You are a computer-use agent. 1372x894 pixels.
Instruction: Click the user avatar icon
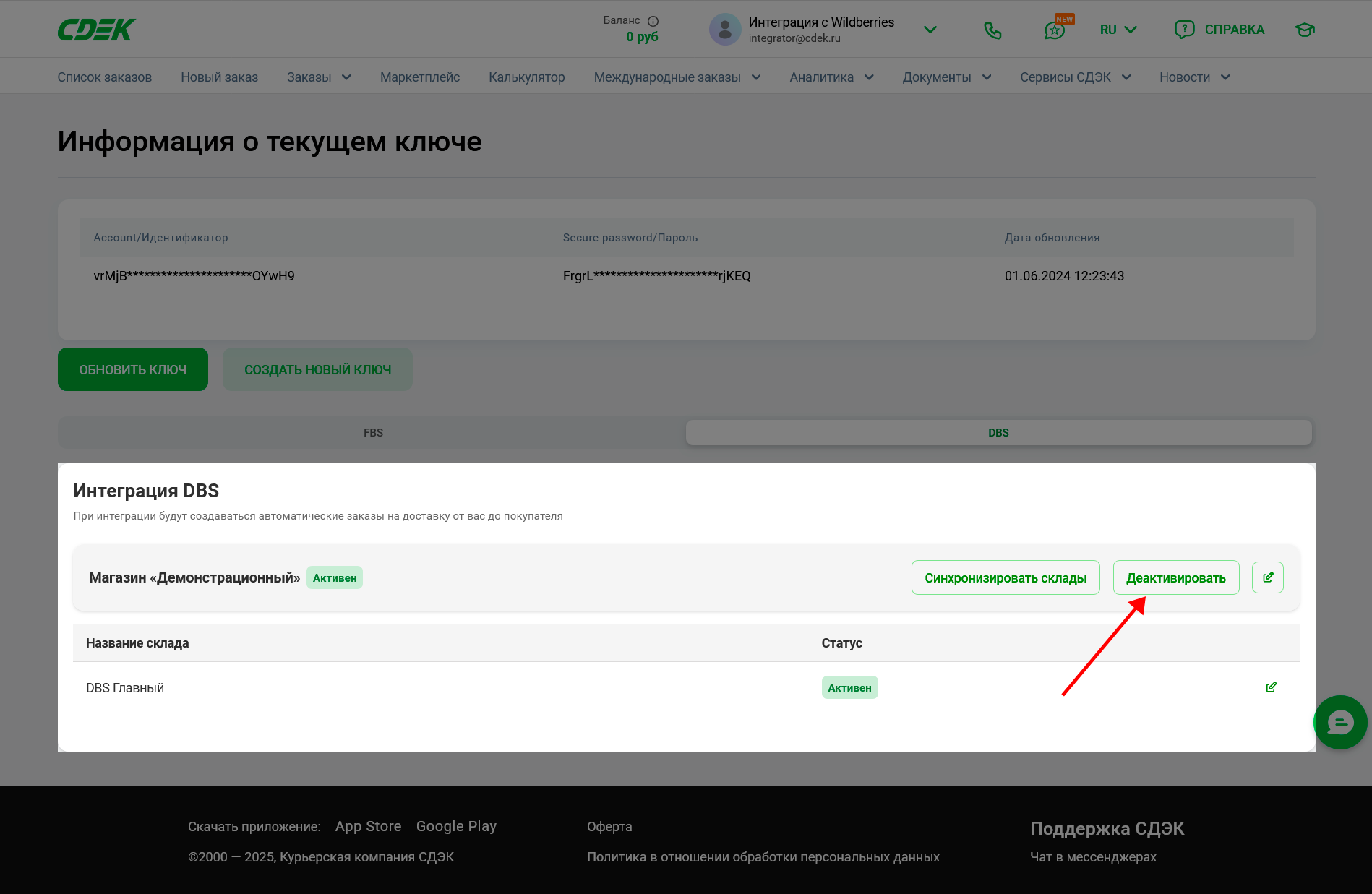(x=725, y=30)
